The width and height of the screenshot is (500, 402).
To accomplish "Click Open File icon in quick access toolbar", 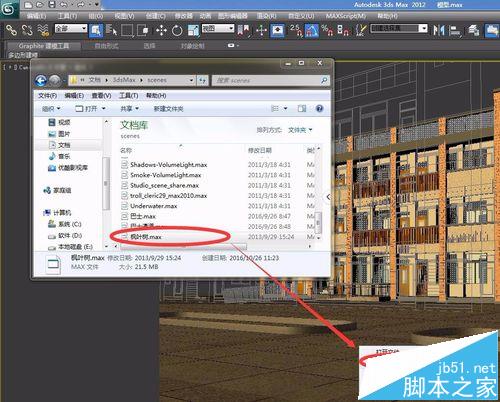I will 40,5.
